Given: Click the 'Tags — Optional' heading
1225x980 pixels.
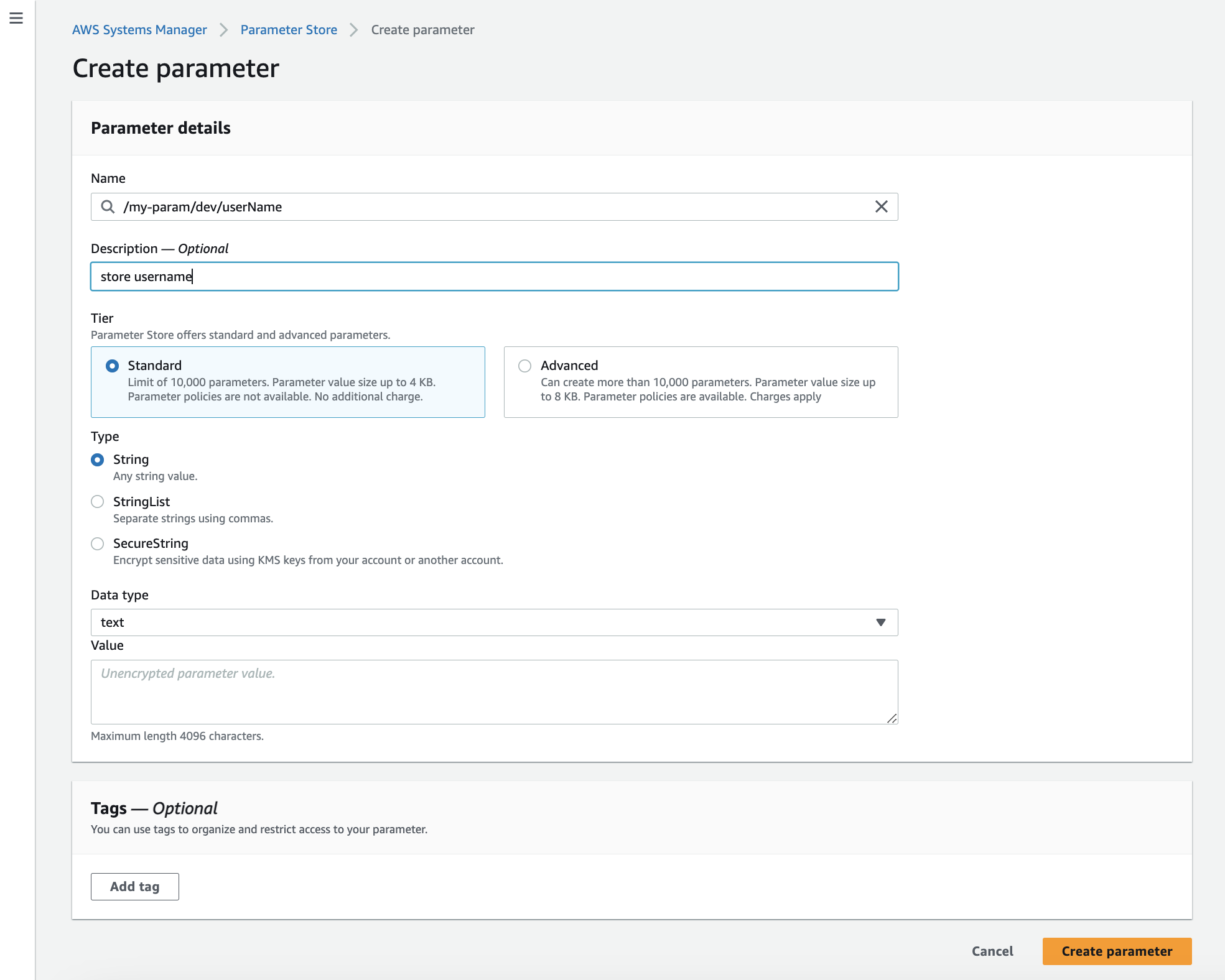Looking at the screenshot, I should point(154,808).
